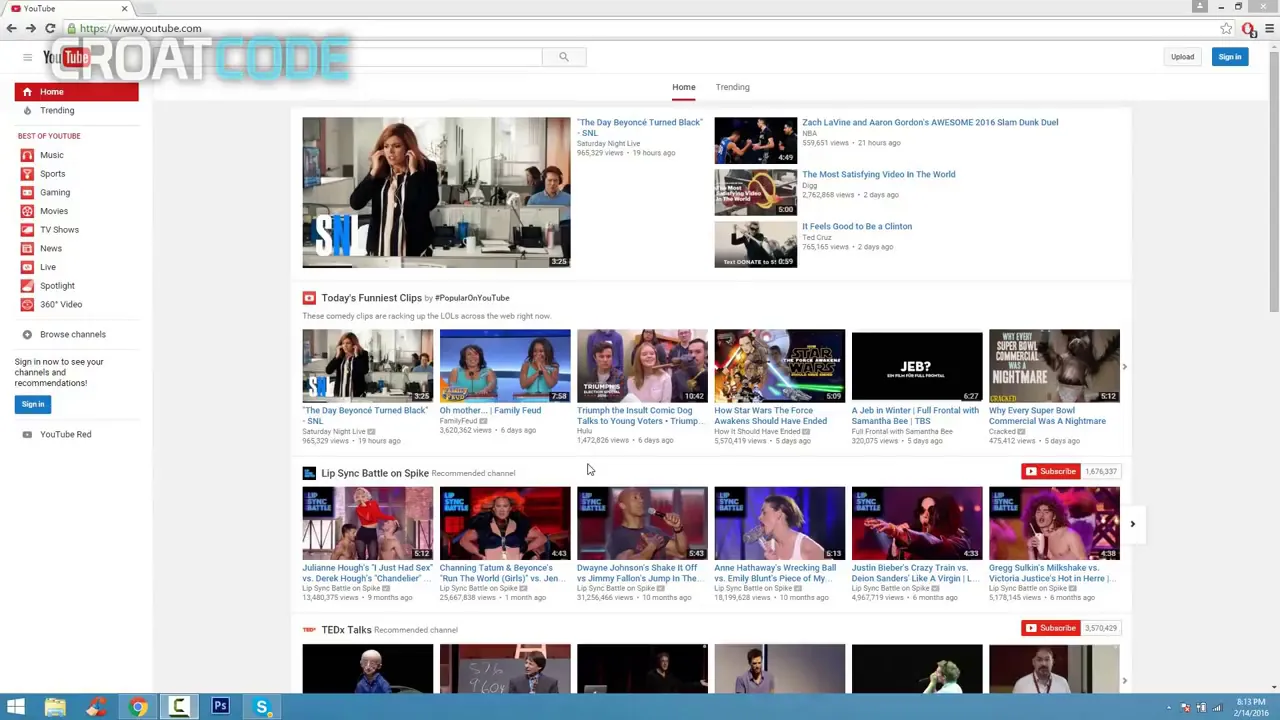Subscribe to Lip Sync Battle on Spike
Image resolution: width=1280 pixels, height=720 pixels.
point(1050,471)
